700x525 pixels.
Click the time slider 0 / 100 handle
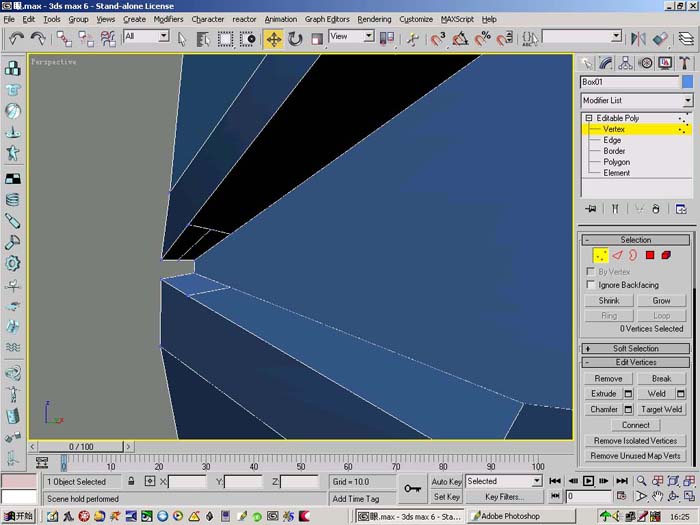(81, 446)
